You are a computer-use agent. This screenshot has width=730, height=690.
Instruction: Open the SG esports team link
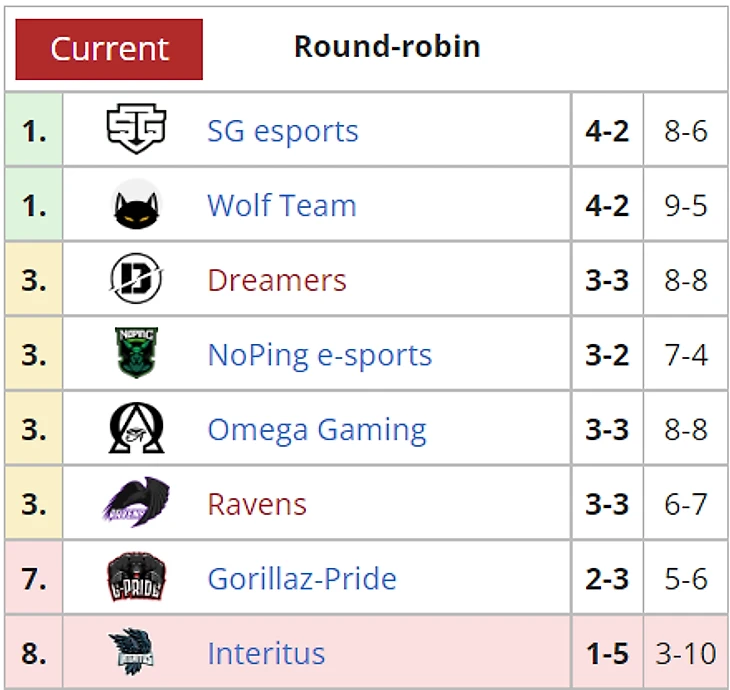click(x=282, y=131)
